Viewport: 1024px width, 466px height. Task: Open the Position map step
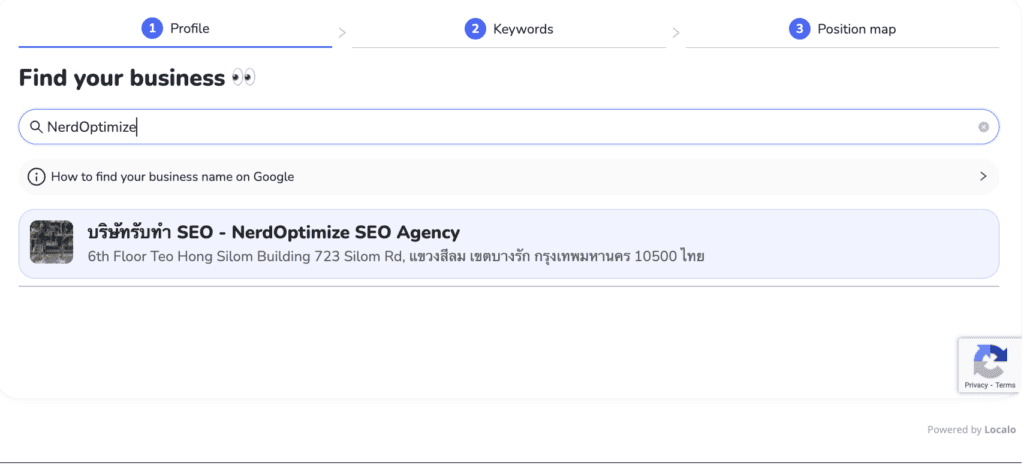click(x=856, y=29)
